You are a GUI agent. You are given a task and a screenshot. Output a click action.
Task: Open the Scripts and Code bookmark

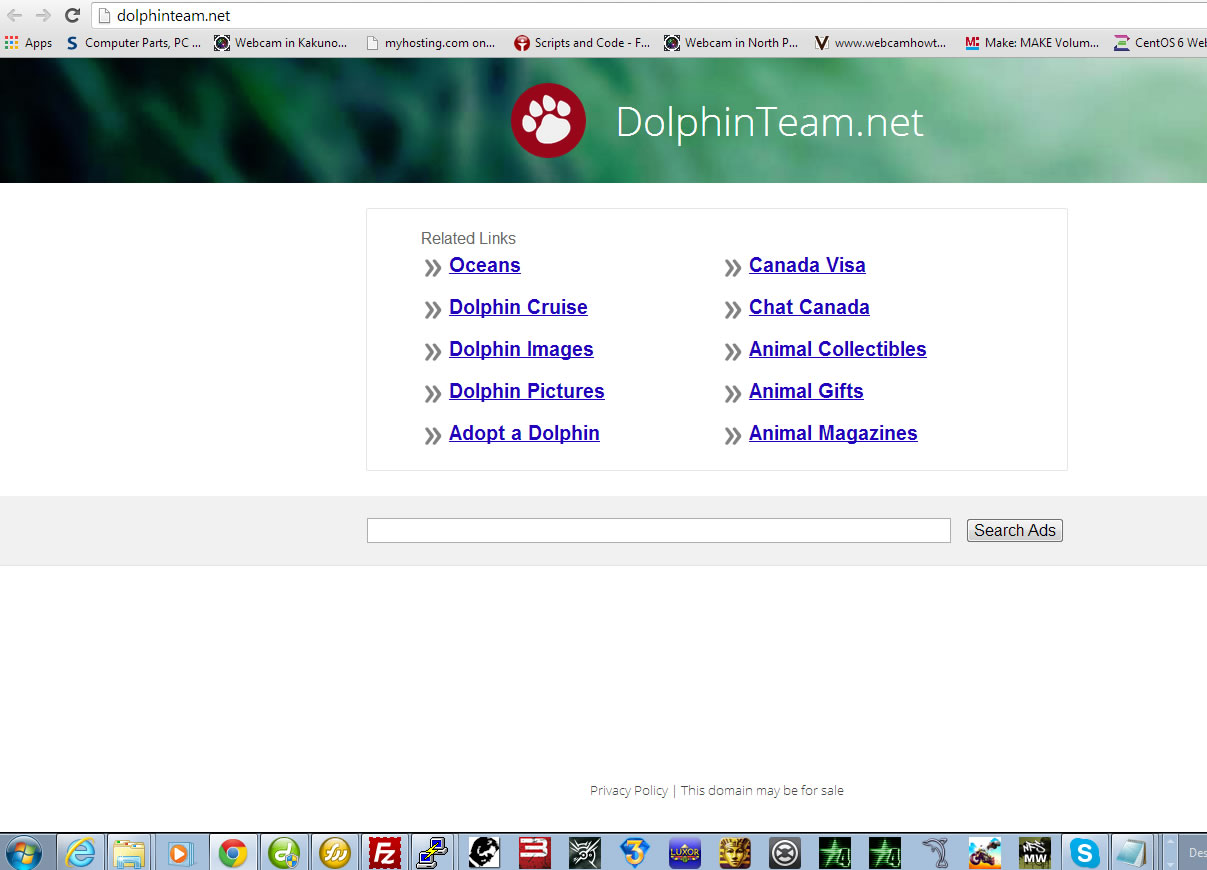pyautogui.click(x=582, y=43)
